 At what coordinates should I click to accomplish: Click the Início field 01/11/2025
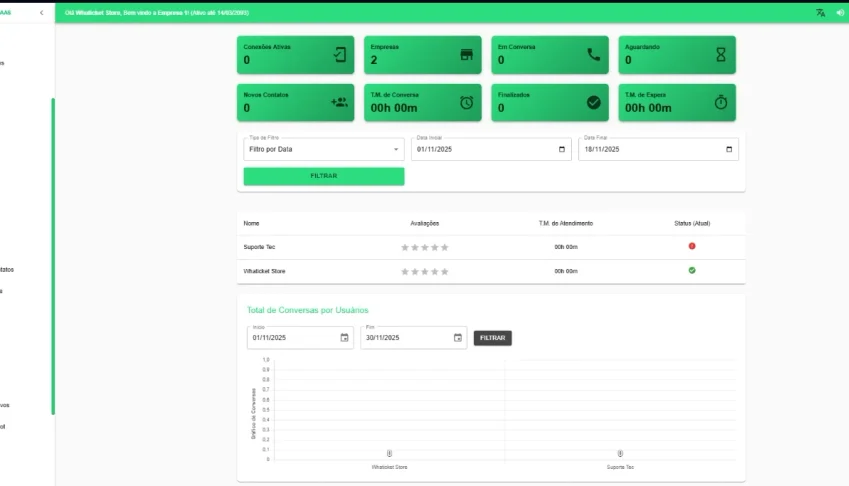(x=301, y=338)
